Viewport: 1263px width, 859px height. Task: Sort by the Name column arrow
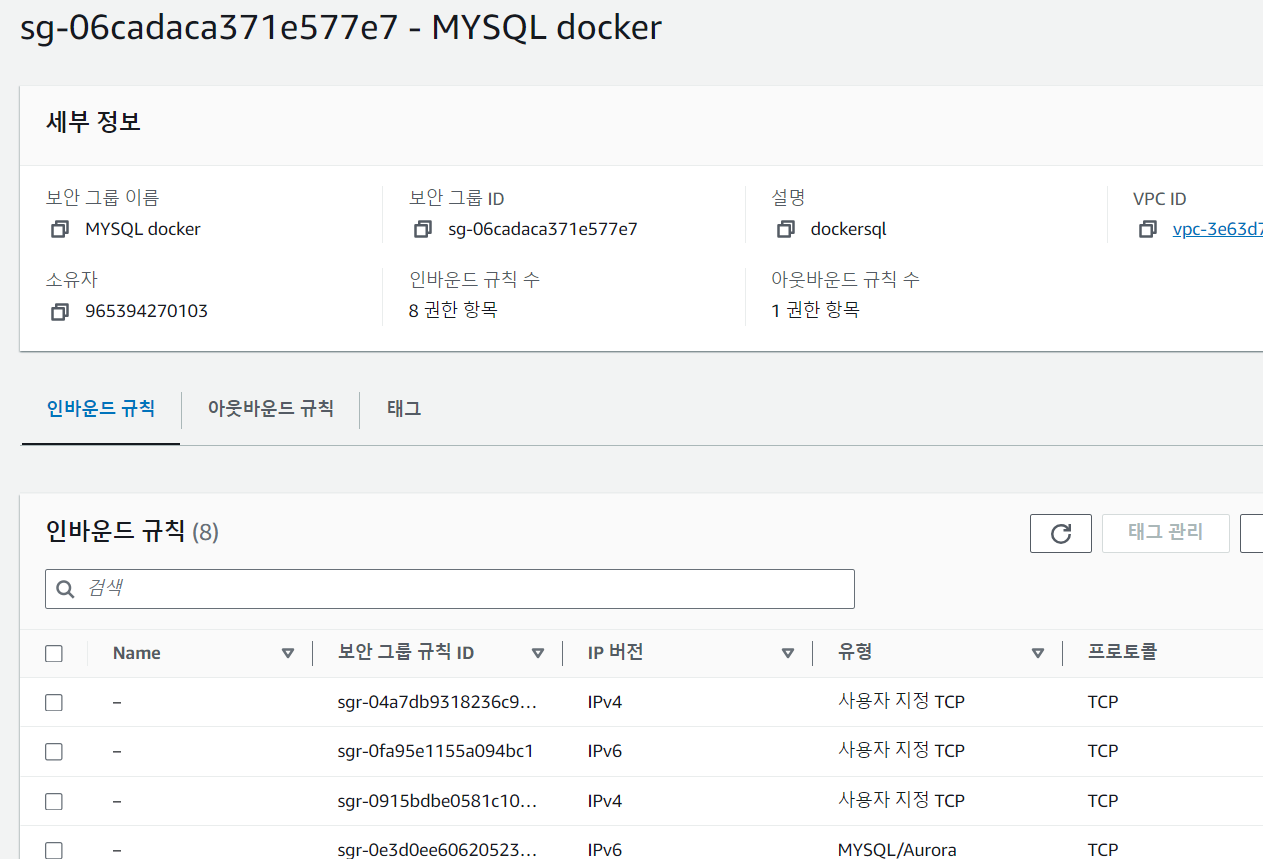coord(288,653)
